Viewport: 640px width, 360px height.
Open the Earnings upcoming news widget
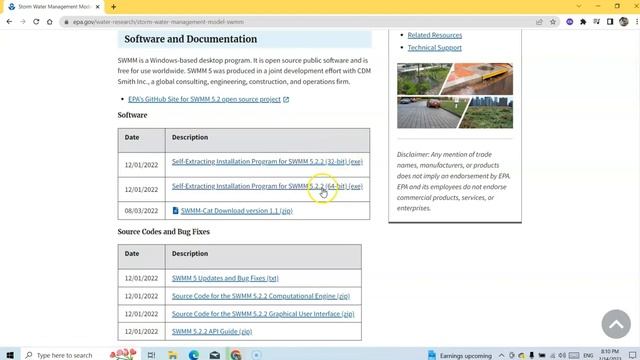click(x=460, y=356)
